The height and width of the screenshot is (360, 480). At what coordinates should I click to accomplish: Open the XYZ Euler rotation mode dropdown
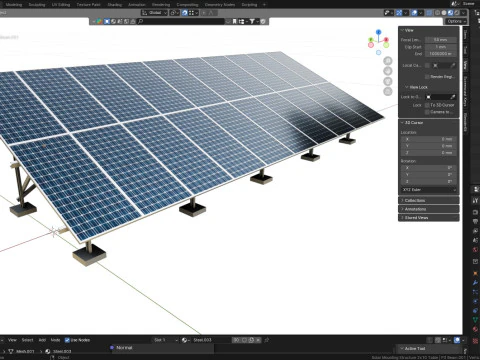428,190
